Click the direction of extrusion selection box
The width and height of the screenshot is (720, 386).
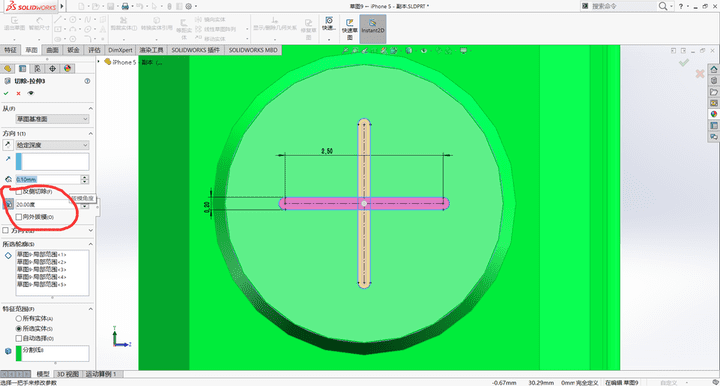click(52, 162)
